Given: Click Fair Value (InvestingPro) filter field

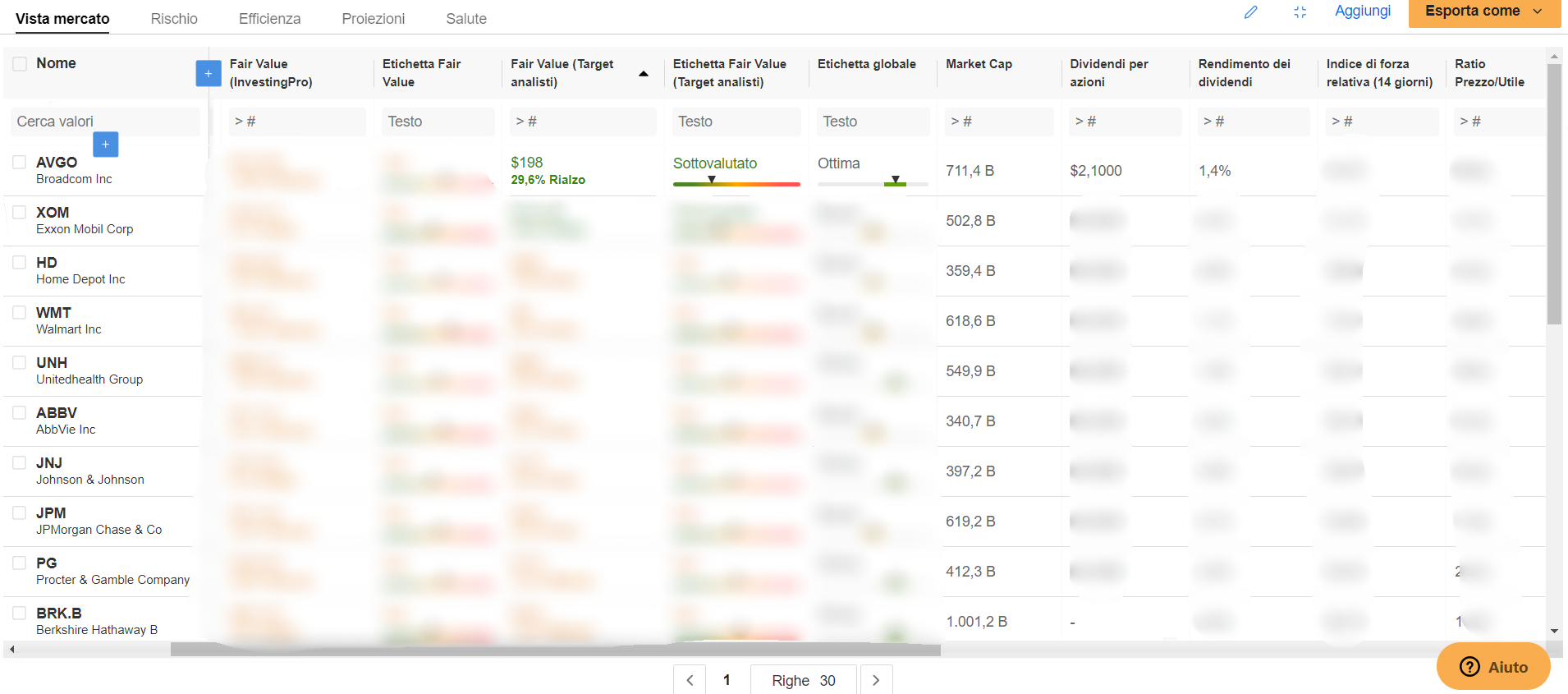Looking at the screenshot, I should tap(297, 122).
